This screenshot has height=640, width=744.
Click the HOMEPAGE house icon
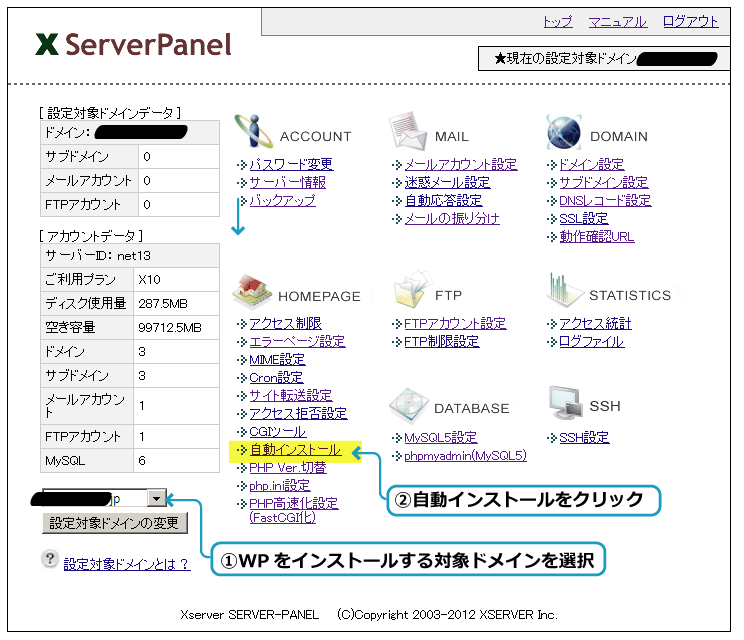252,291
